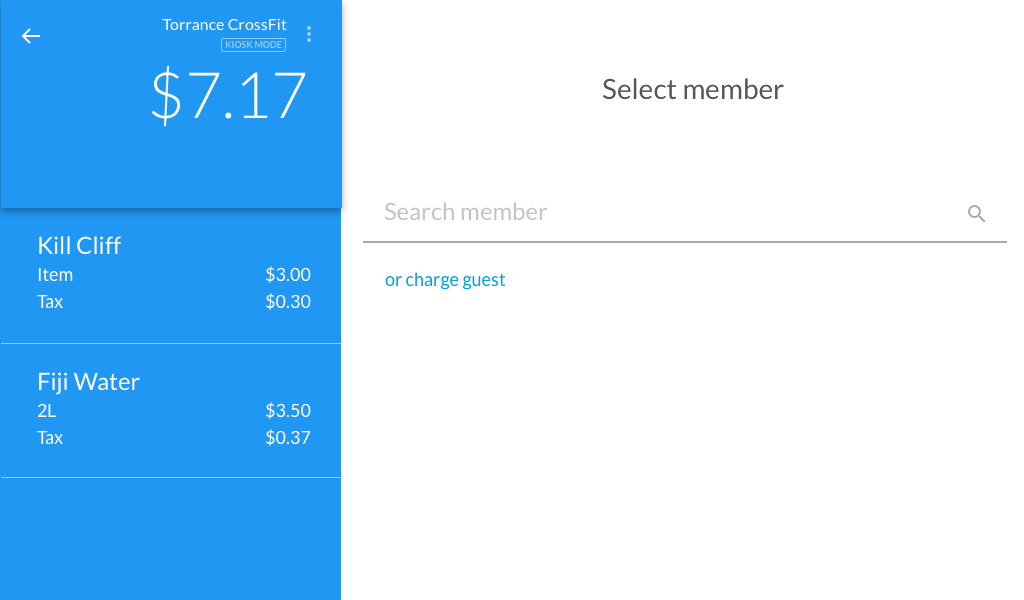Screen dimensions: 1024x600
Task: Click the Select member heading
Action: pyautogui.click(x=692, y=90)
